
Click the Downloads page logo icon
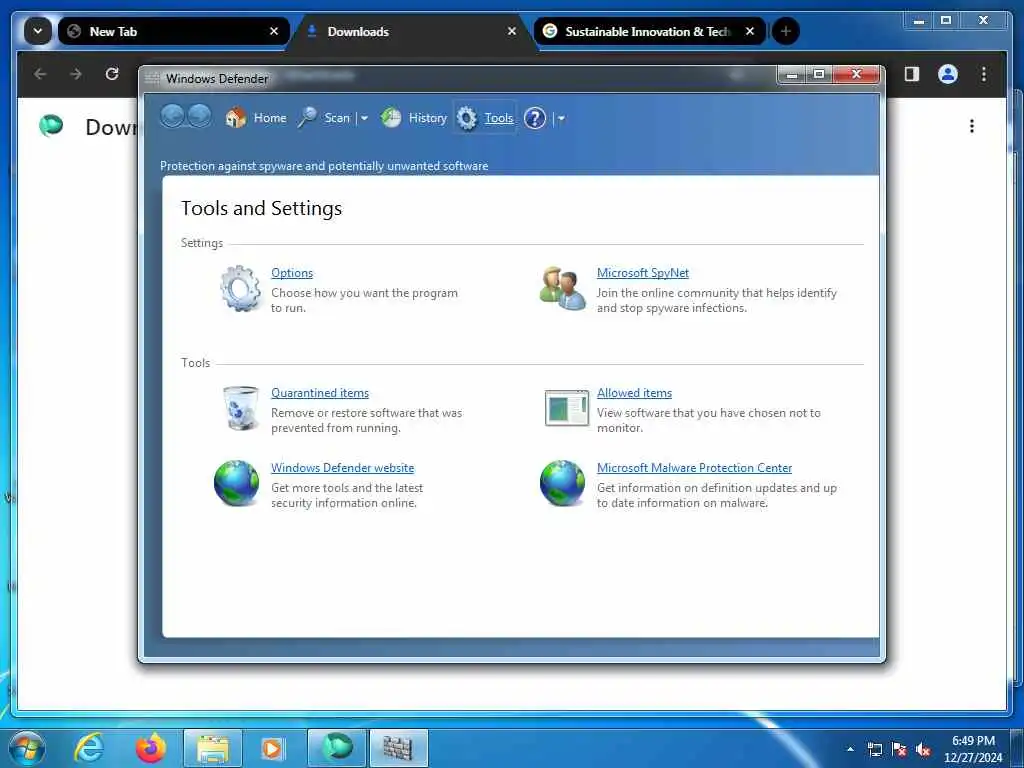coord(51,125)
